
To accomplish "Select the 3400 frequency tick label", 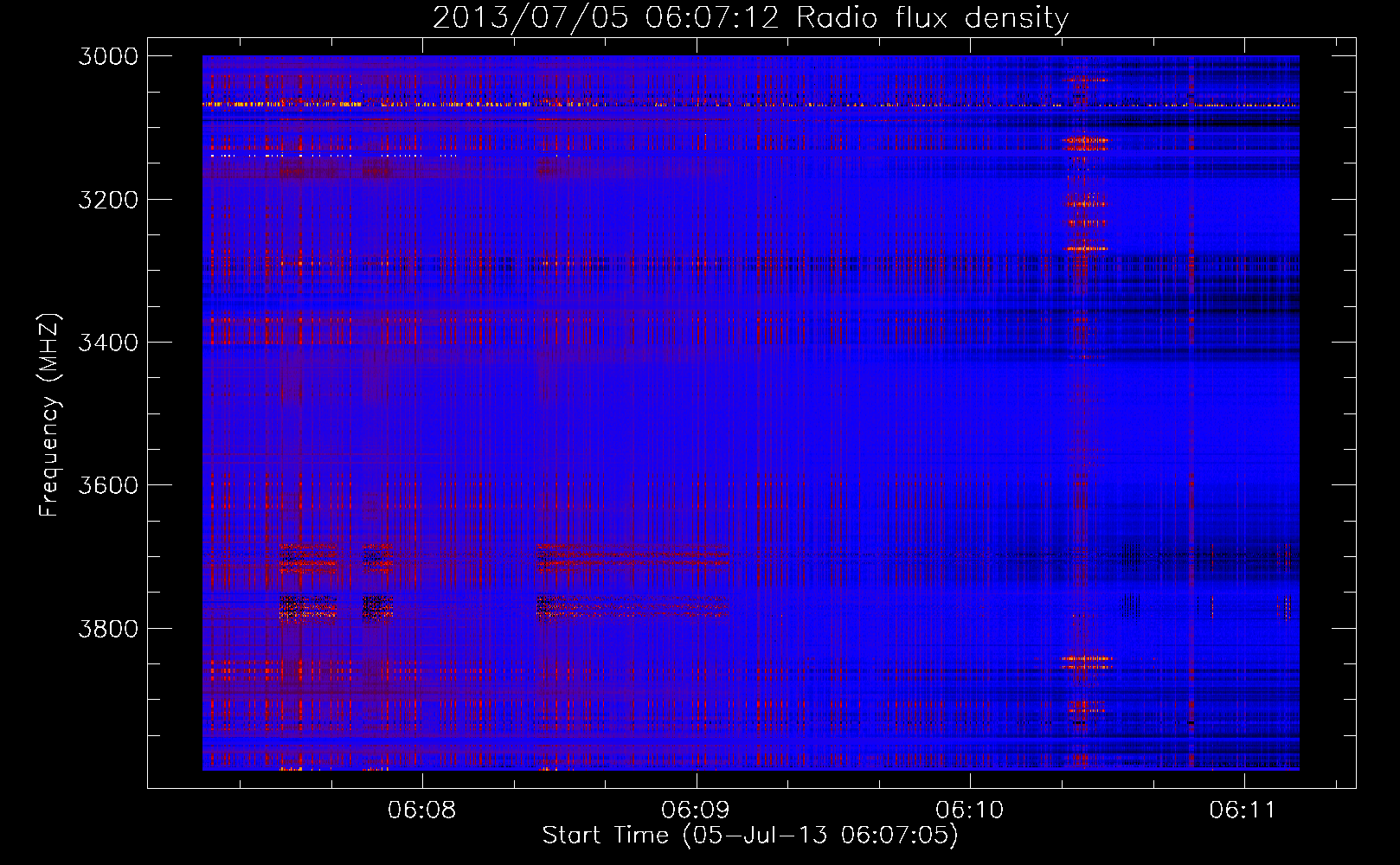I will 108,343.
